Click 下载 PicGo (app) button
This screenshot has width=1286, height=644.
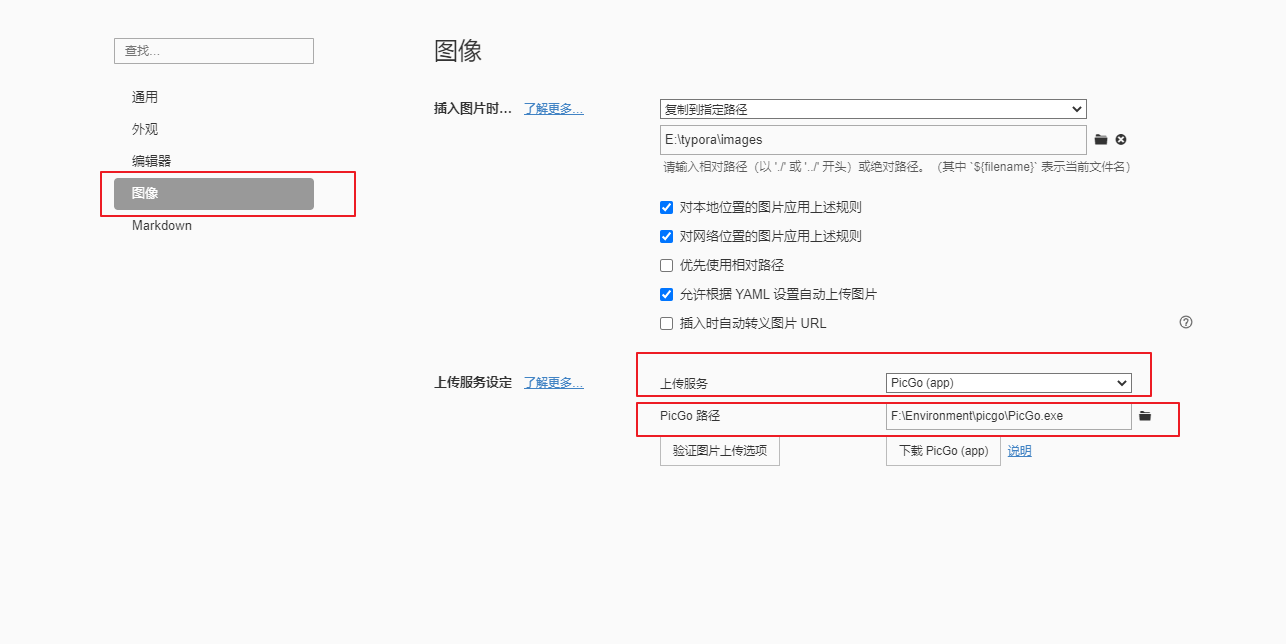[943, 451]
